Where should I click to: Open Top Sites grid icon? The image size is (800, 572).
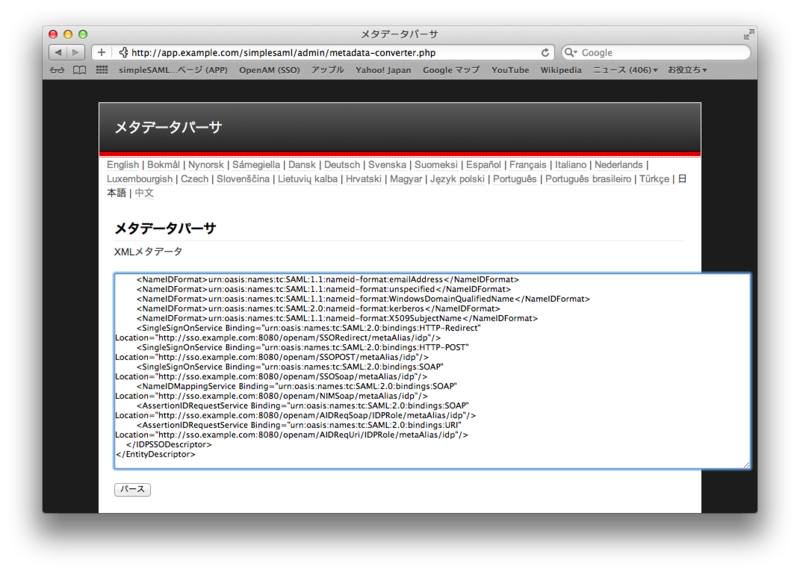102,70
